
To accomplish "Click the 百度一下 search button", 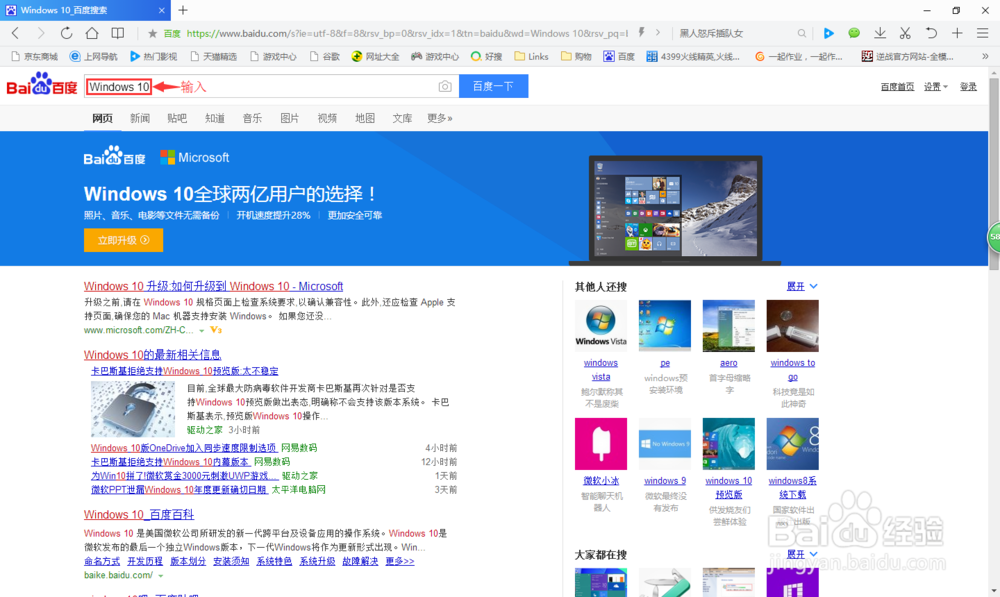I will (494, 86).
